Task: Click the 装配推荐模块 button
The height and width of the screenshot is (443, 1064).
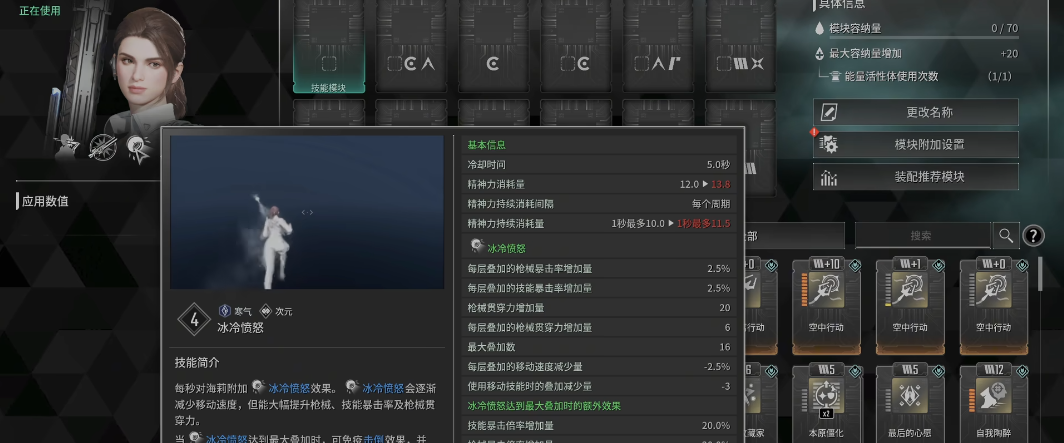Action: pyautogui.click(x=915, y=177)
